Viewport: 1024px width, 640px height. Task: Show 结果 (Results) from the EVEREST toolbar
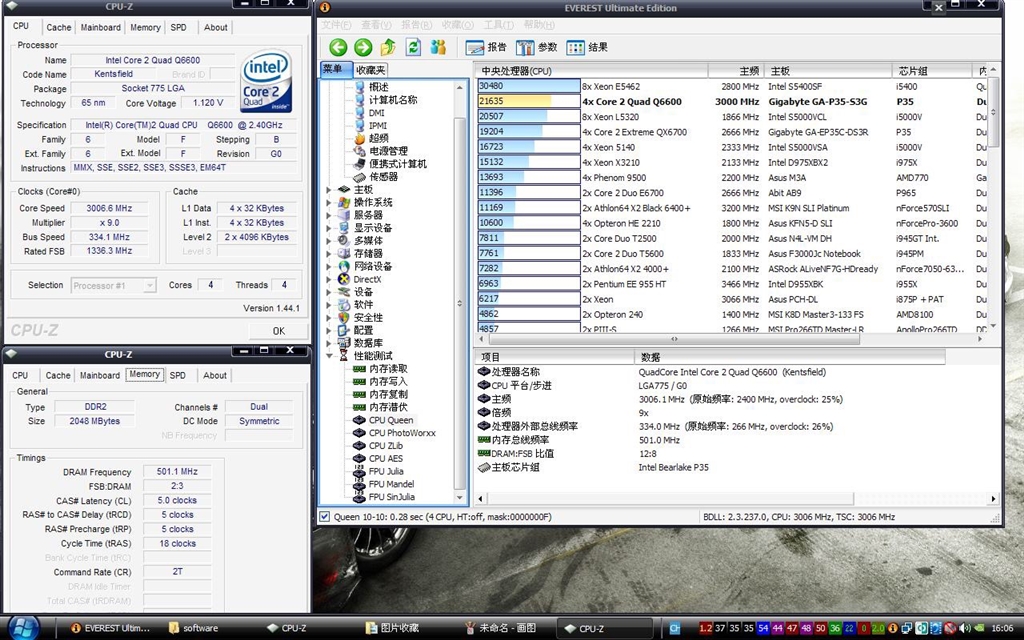[587, 47]
